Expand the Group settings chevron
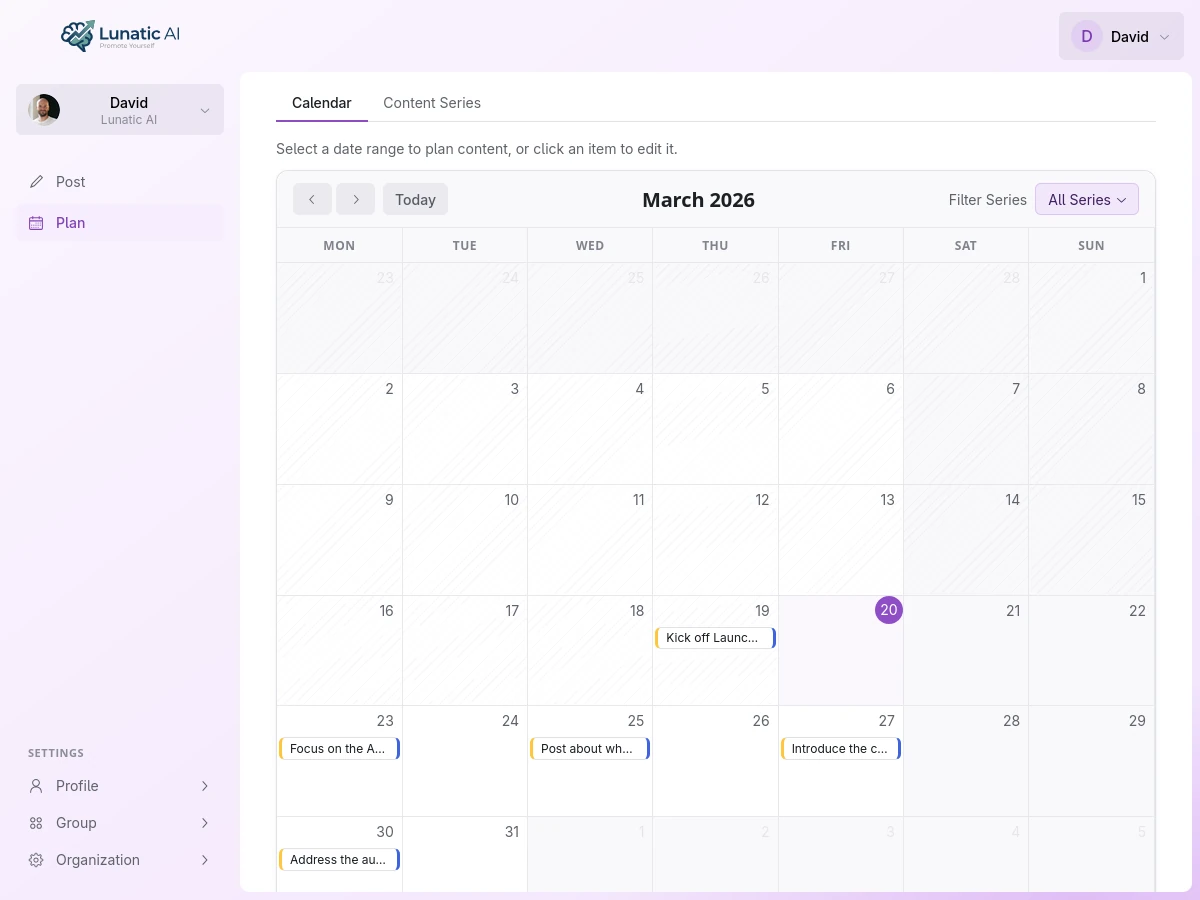The width and height of the screenshot is (1200, 900). point(205,823)
